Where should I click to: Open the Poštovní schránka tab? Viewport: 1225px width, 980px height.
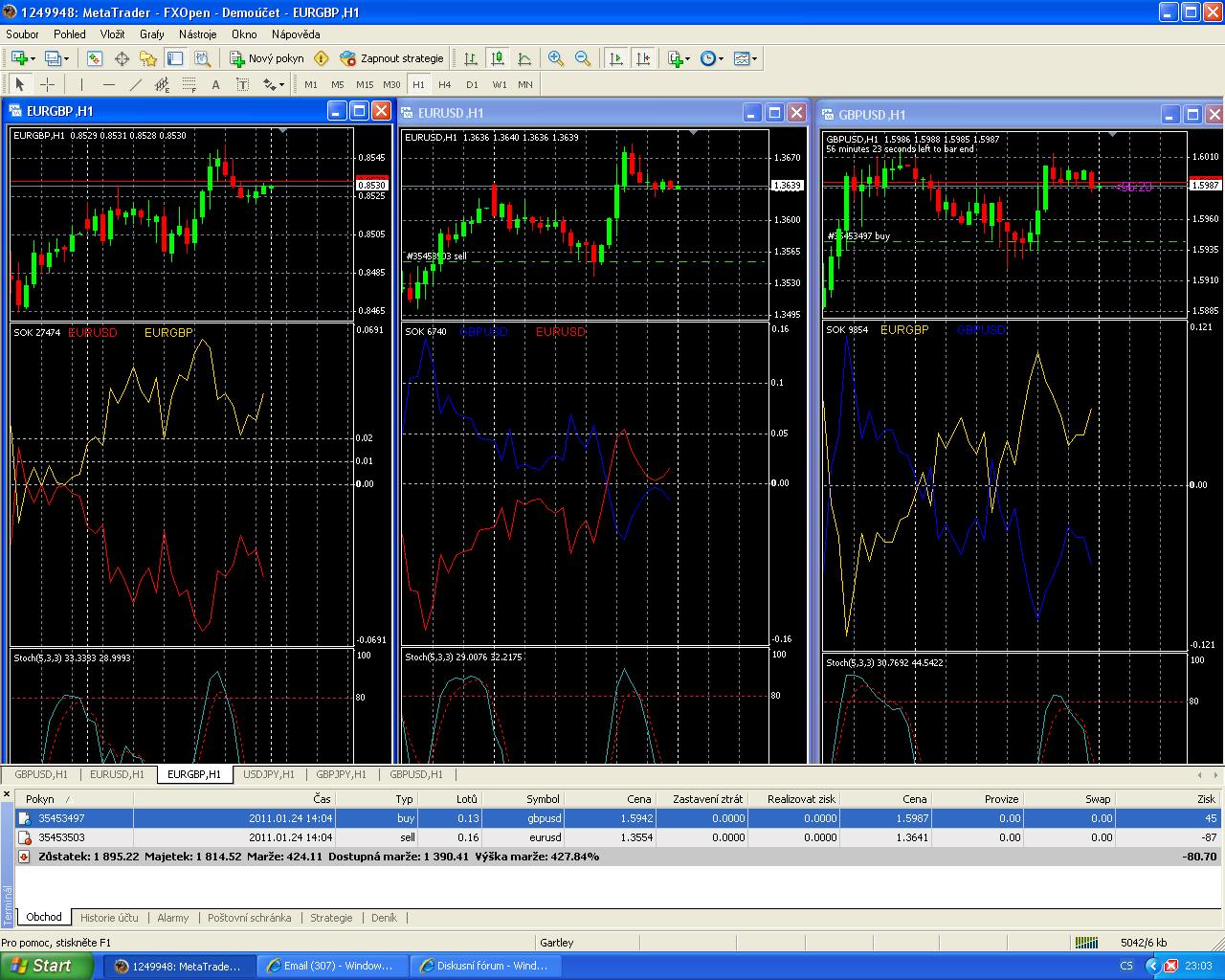[x=250, y=917]
